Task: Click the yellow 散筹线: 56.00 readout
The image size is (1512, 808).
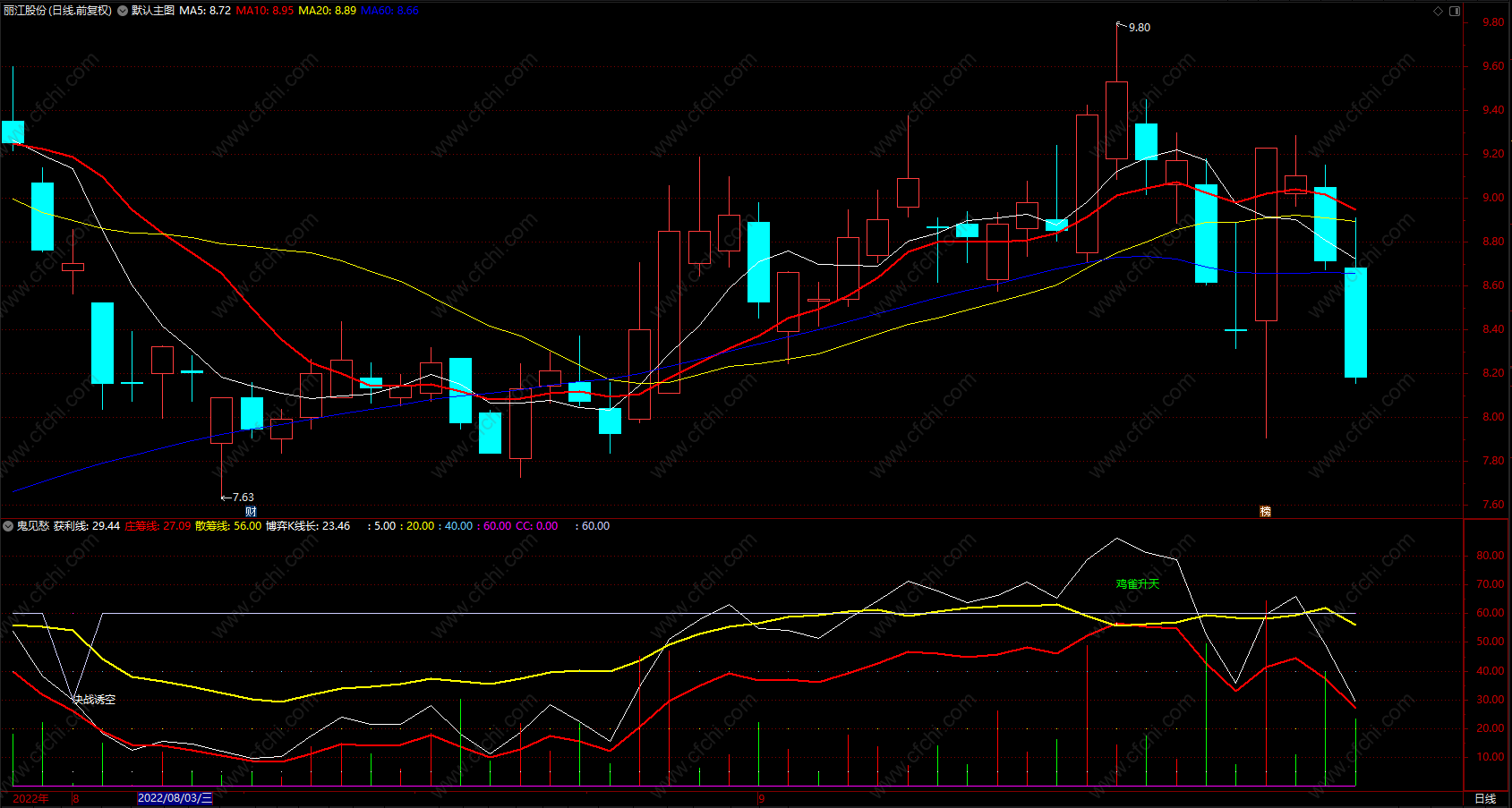Action: (228, 526)
